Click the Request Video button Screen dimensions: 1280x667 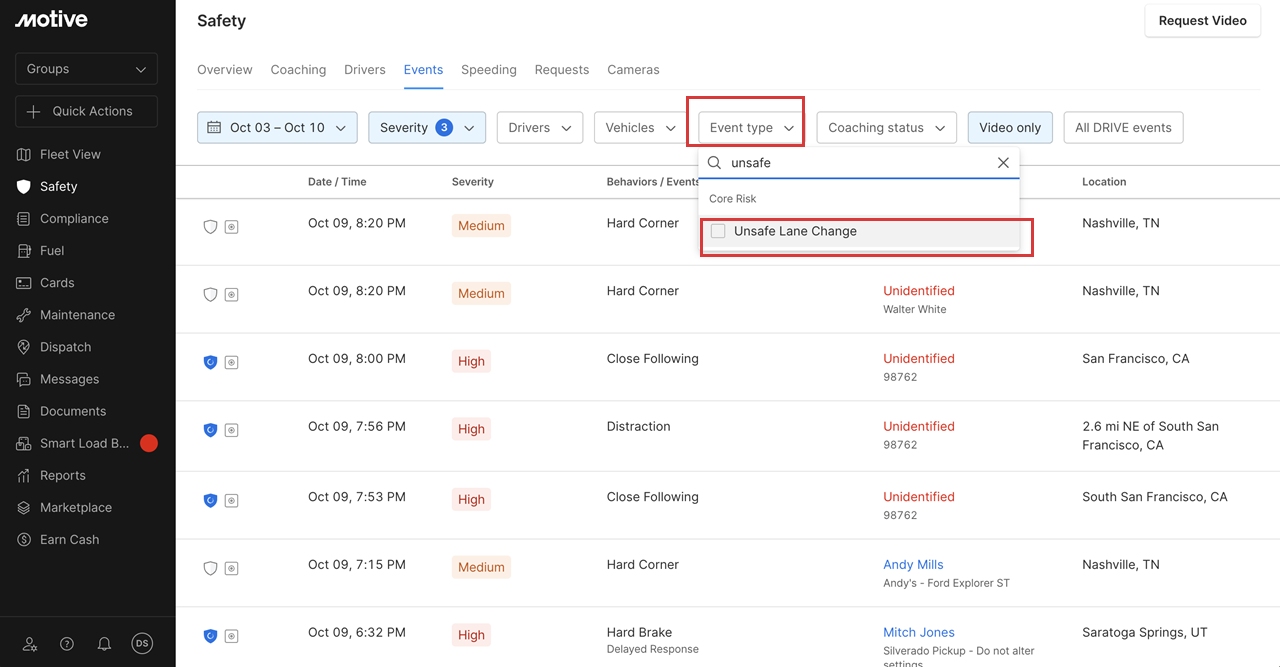point(1202,20)
